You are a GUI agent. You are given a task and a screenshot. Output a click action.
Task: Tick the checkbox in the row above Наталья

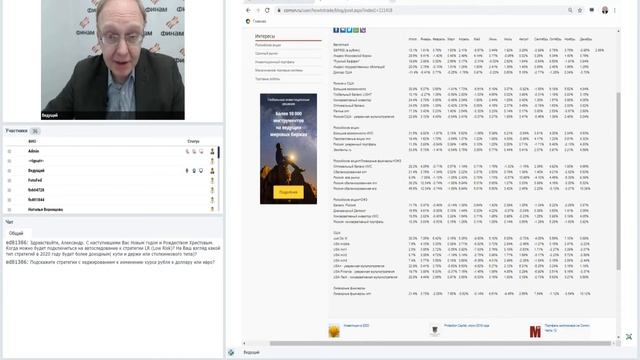click(x=9, y=200)
